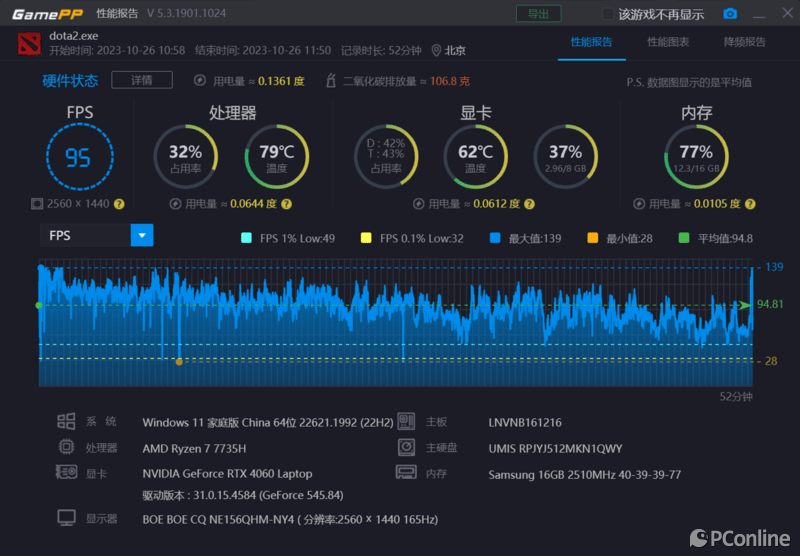Click BOE BOE CQ NE156QHM-NY4 display text
Viewport: 800px width, 556px height.
click(x=290, y=520)
